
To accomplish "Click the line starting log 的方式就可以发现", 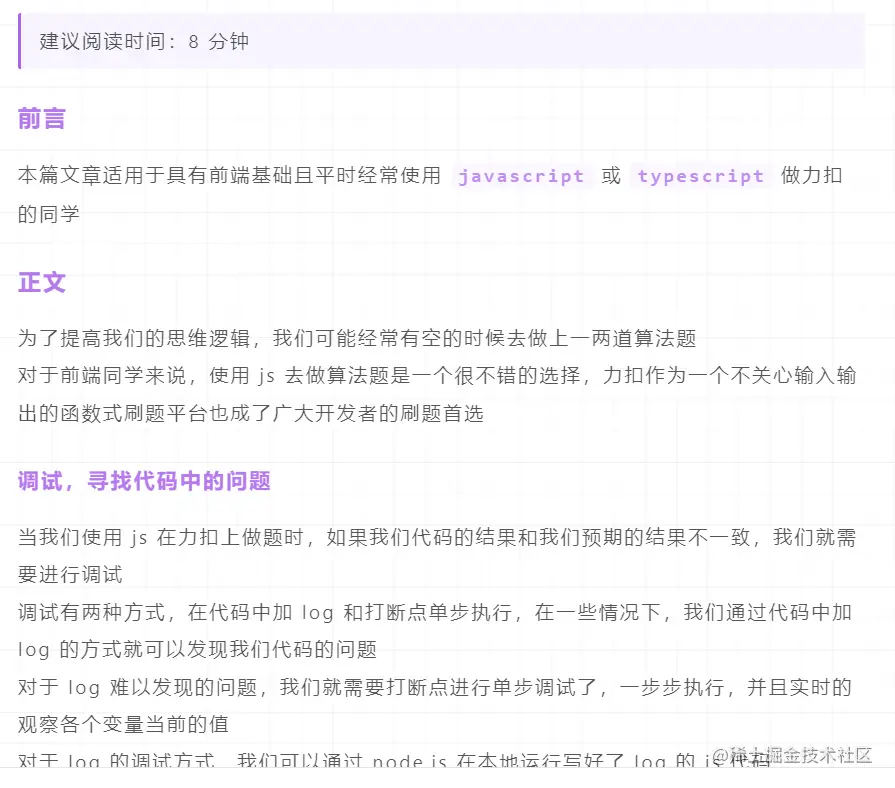I will tap(197, 649).
